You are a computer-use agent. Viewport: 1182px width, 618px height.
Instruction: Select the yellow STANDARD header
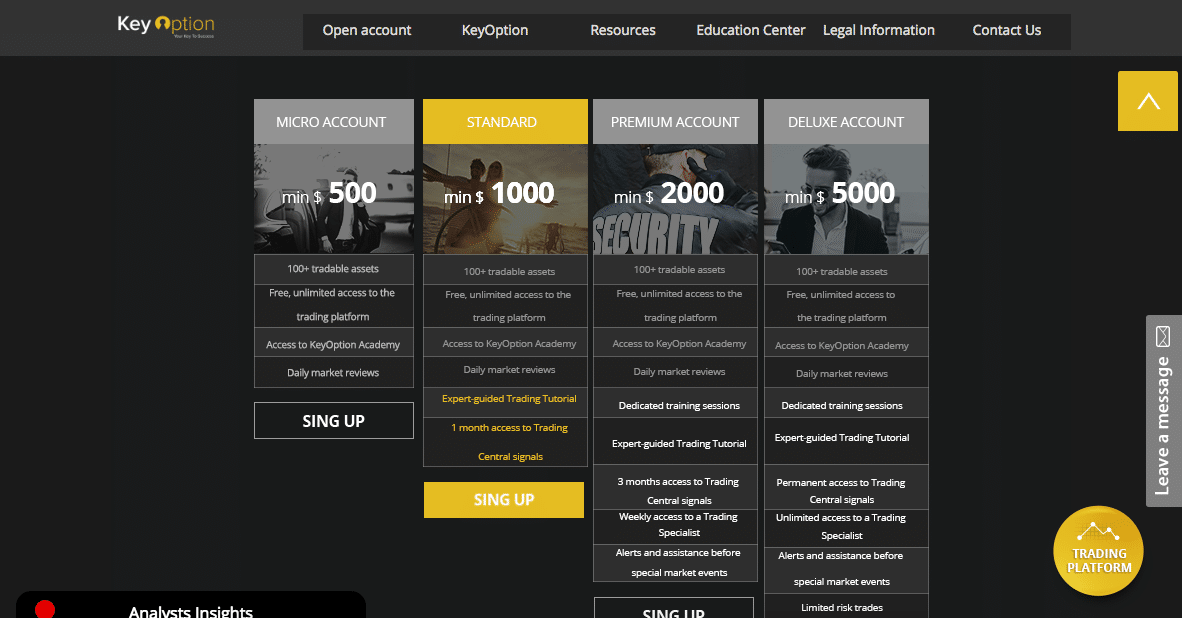[505, 121]
